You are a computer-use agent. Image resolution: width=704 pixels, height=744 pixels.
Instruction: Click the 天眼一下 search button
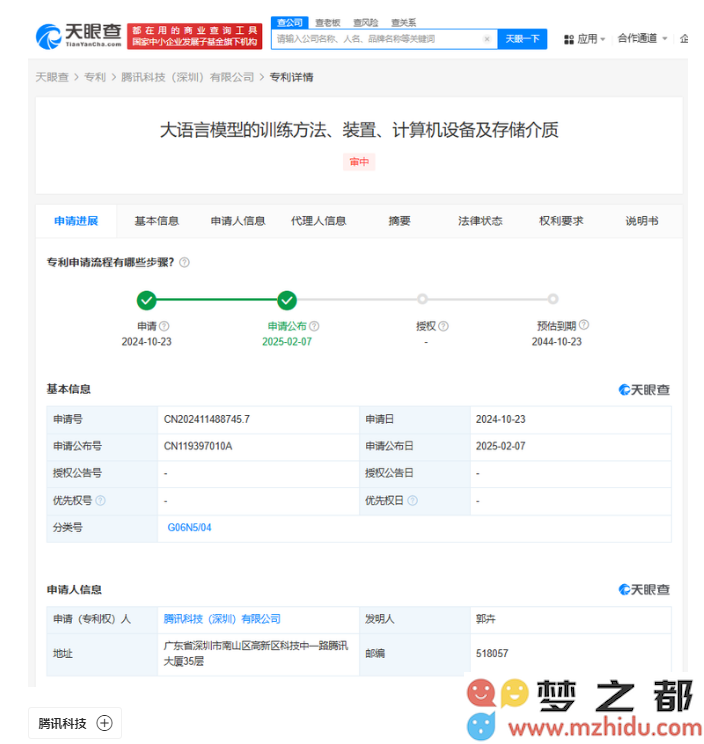(x=522, y=39)
